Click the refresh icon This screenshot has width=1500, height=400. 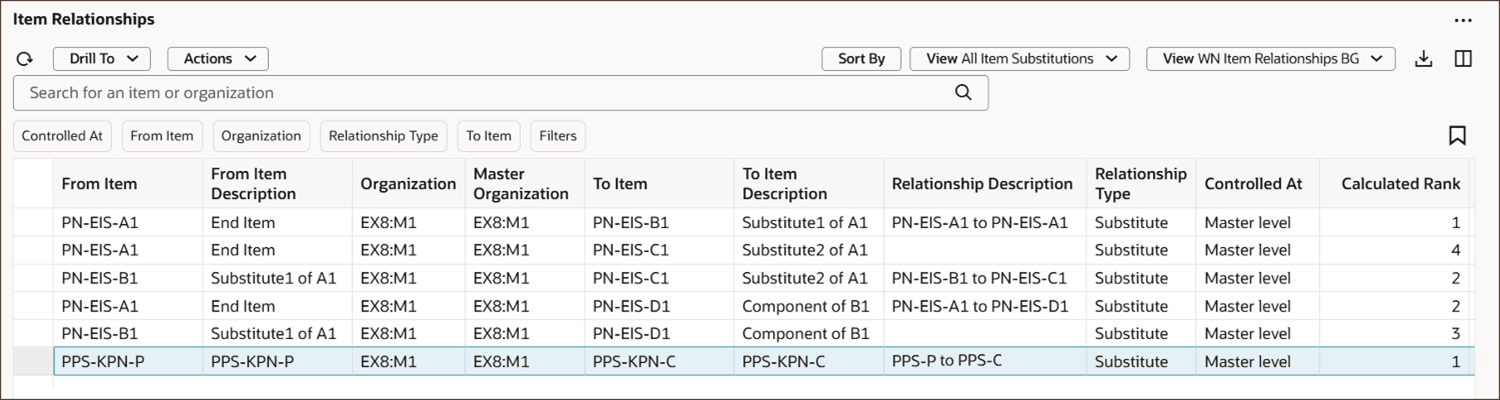[x=25, y=59]
